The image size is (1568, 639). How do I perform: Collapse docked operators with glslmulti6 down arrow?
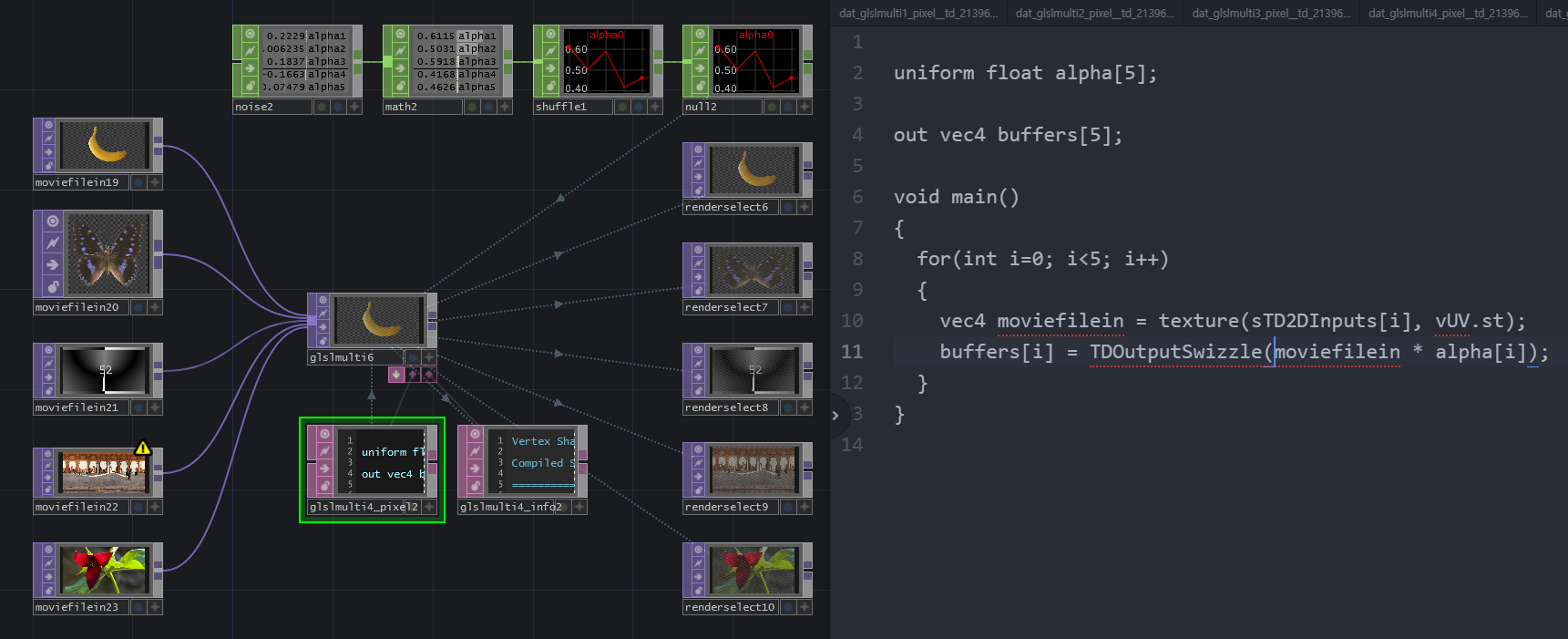click(396, 374)
